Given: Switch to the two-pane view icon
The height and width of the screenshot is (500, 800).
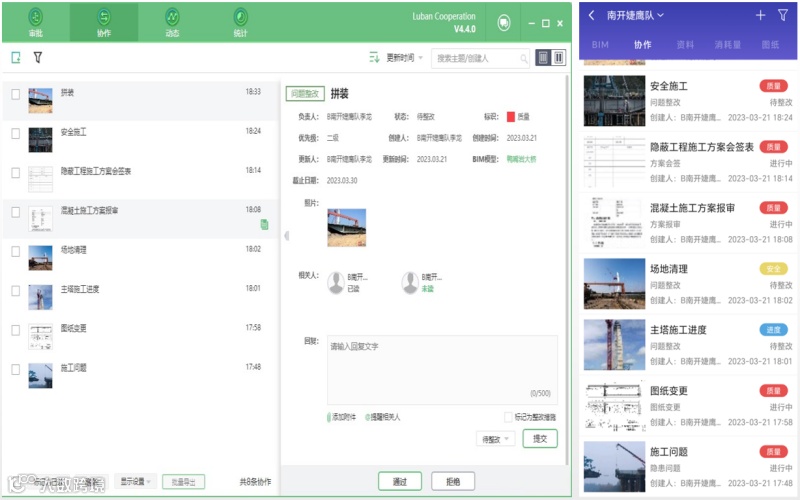Looking at the screenshot, I should pyautogui.click(x=559, y=58).
